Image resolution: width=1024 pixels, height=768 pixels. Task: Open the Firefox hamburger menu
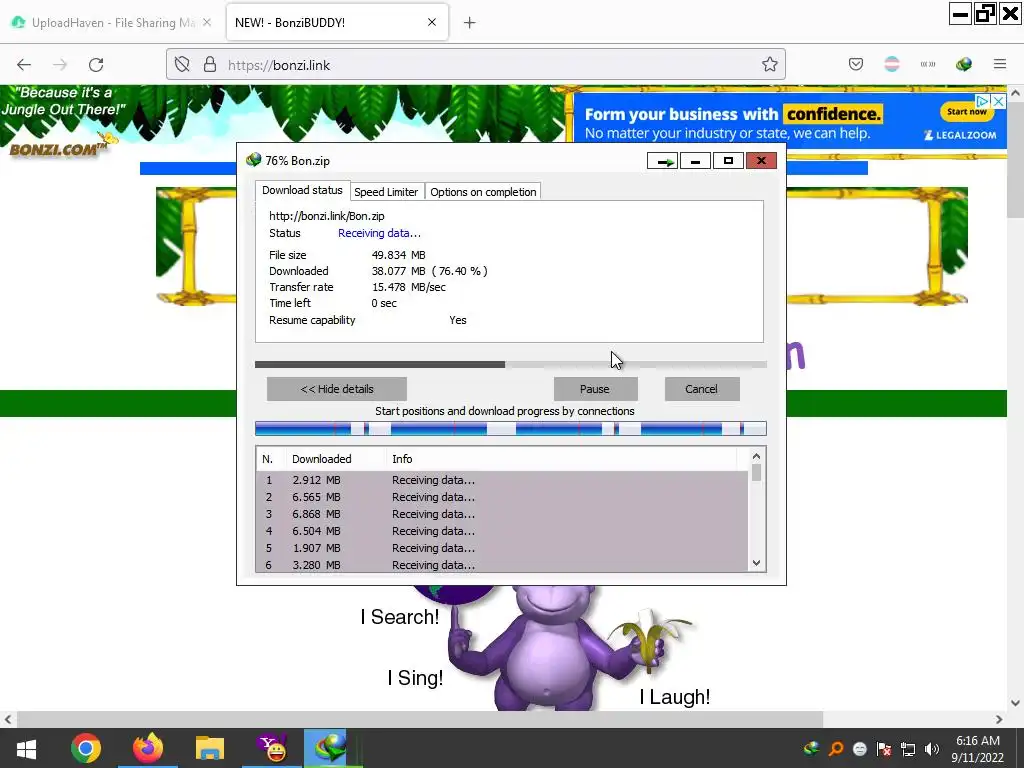(1000, 64)
